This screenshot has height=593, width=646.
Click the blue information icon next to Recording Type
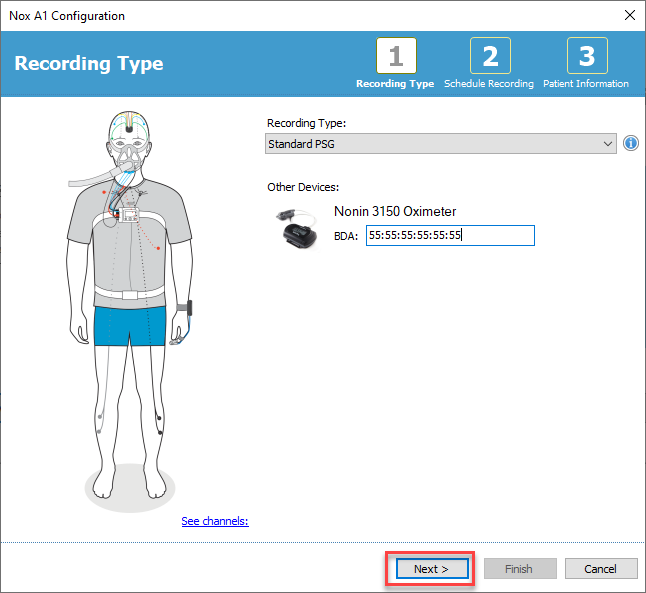[630, 143]
